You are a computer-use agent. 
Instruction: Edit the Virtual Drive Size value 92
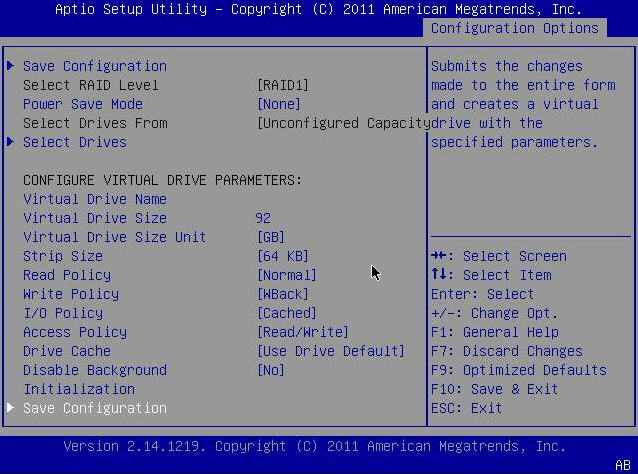[263, 218]
